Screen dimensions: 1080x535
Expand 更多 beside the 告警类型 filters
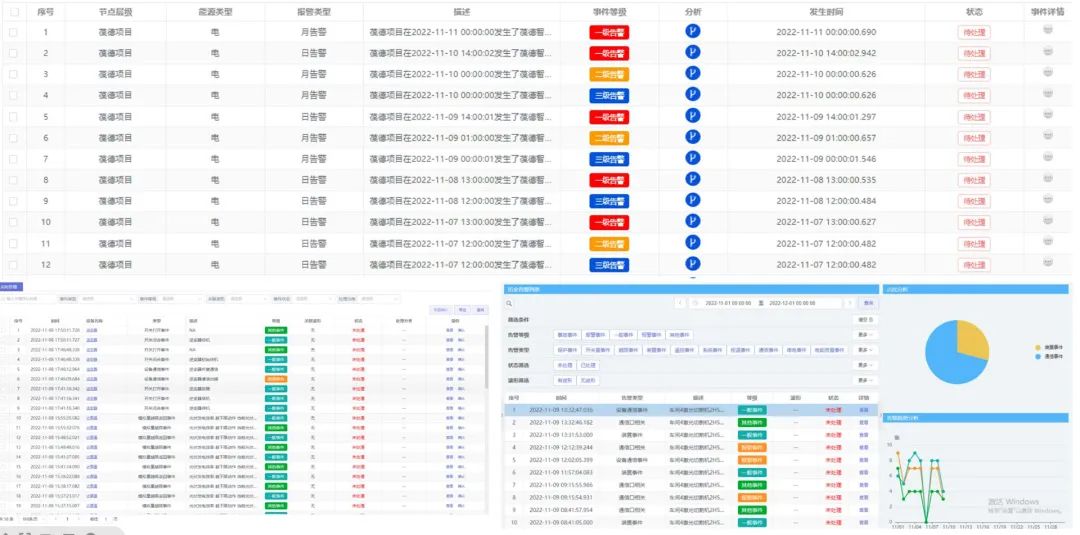865,350
